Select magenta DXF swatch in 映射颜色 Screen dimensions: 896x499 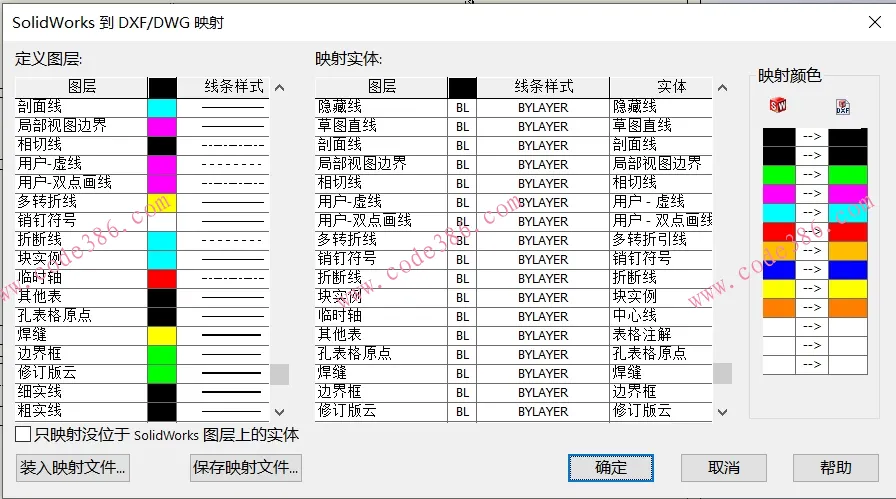point(848,193)
